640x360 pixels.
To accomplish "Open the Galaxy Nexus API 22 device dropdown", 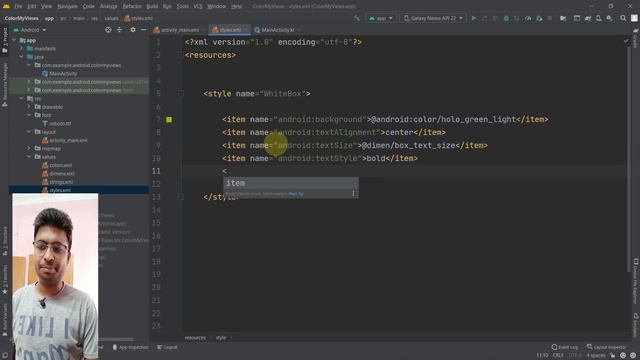I will [x=433, y=18].
